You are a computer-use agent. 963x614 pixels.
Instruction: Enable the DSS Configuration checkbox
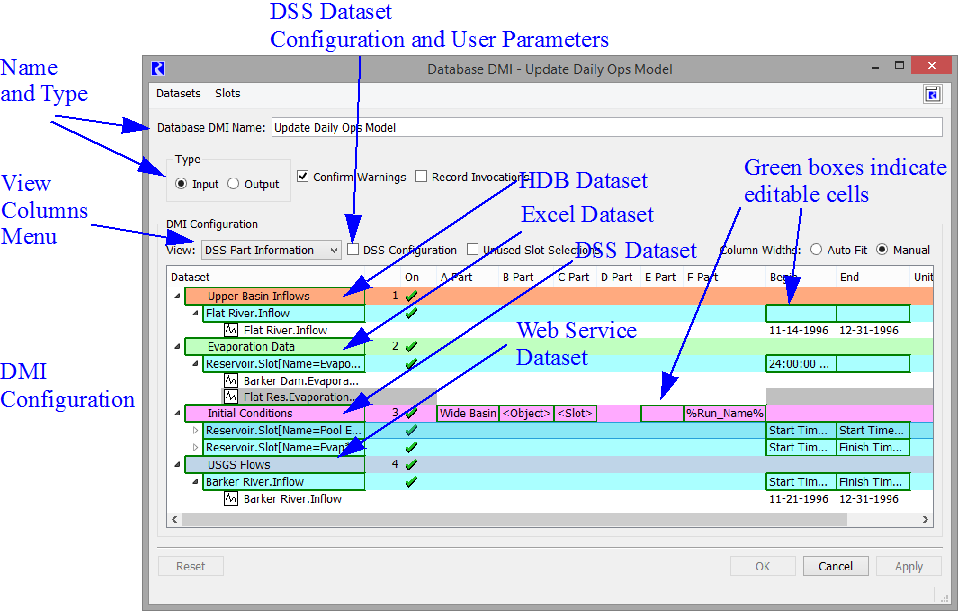point(353,250)
